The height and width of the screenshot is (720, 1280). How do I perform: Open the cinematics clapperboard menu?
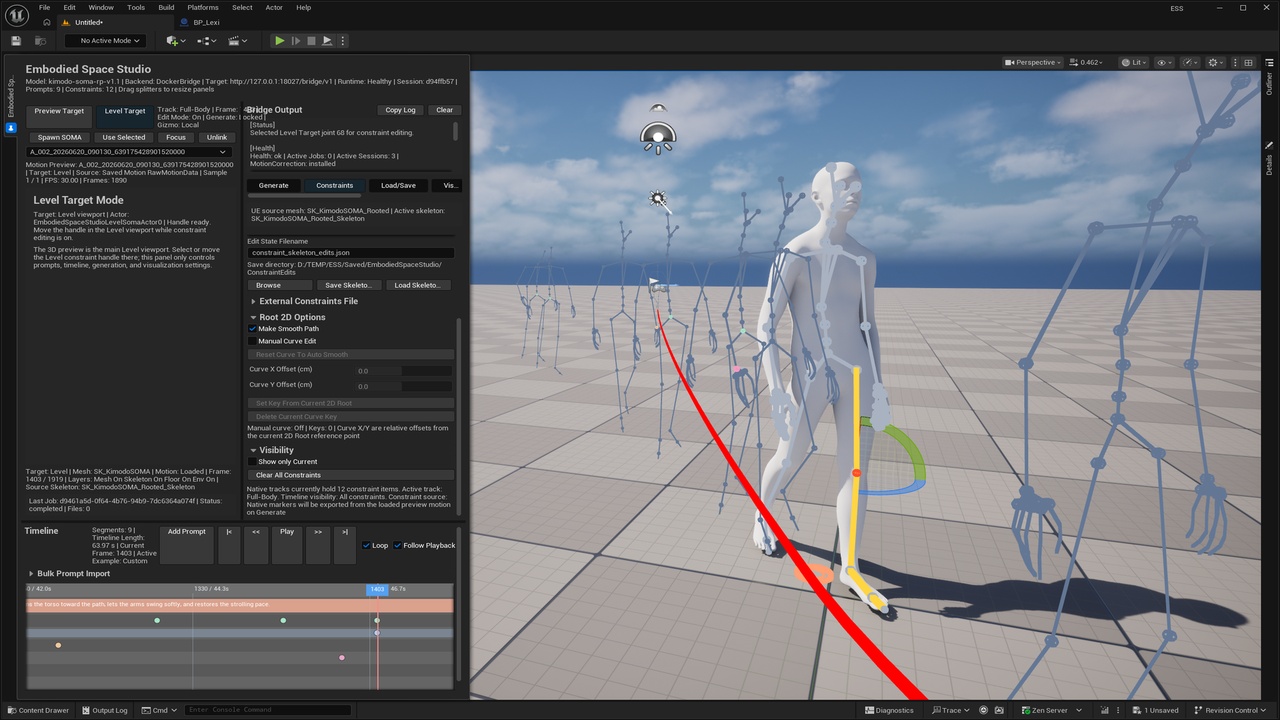click(x=238, y=41)
